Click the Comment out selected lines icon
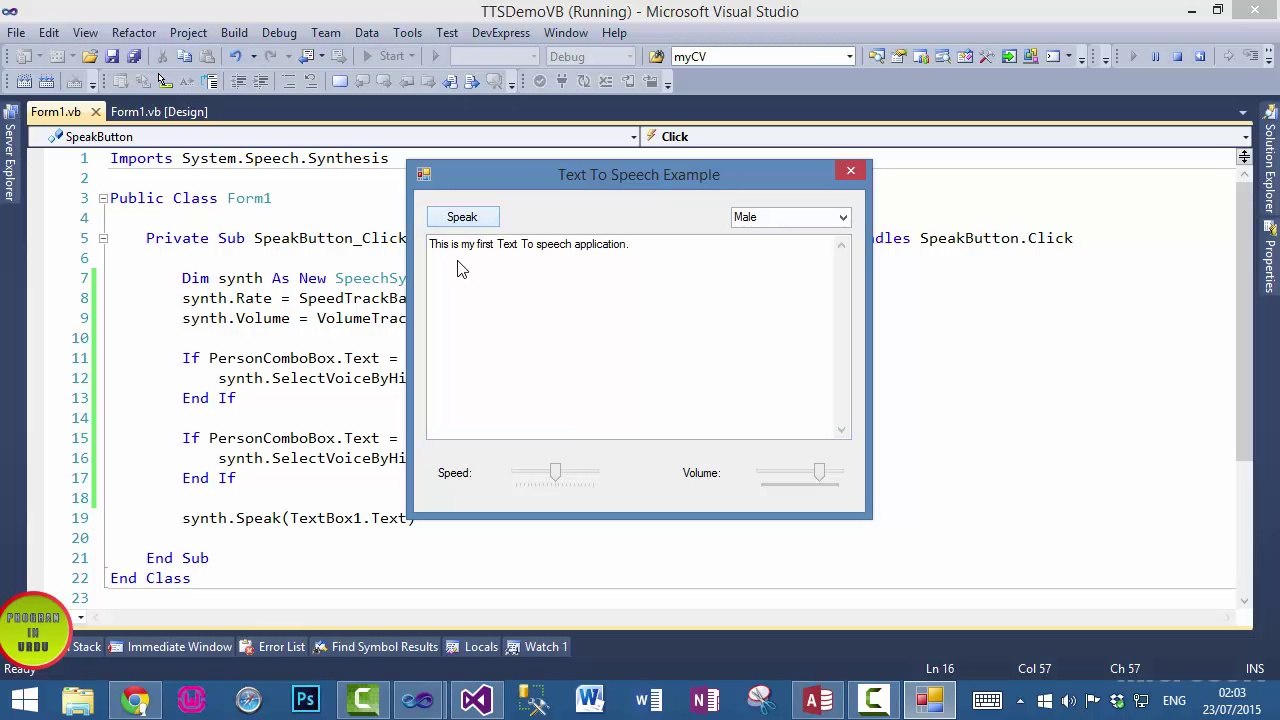 pyautogui.click(x=288, y=81)
